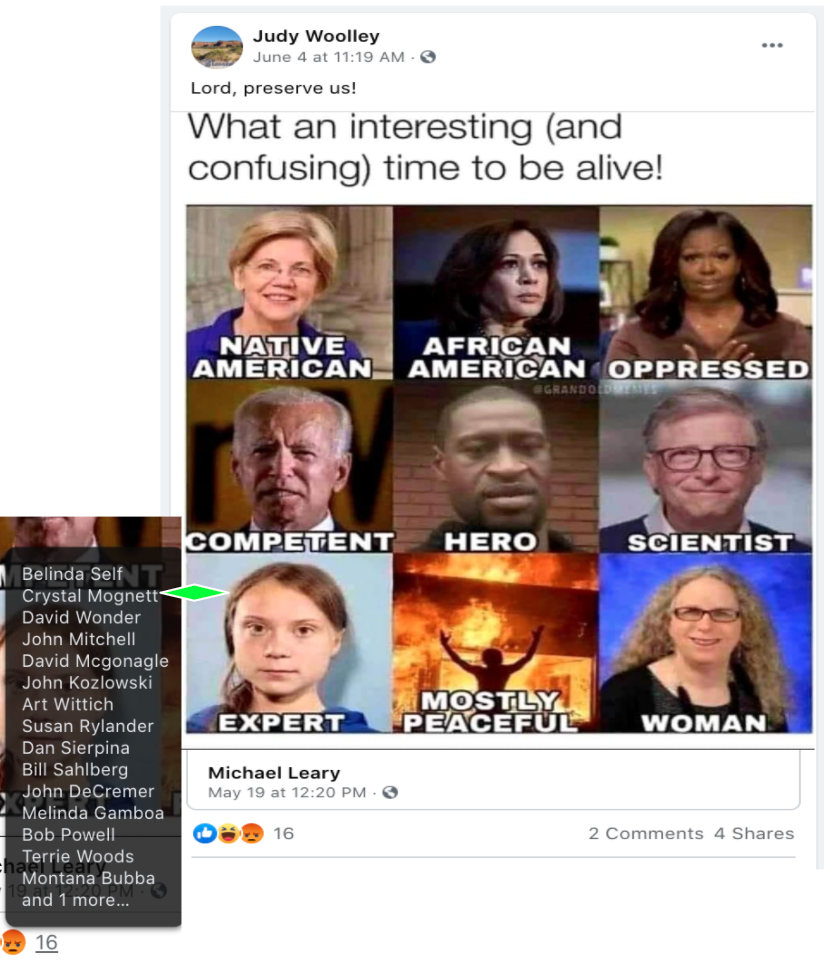Open Michael Leary's original post name
824x968 pixels.
point(274,772)
